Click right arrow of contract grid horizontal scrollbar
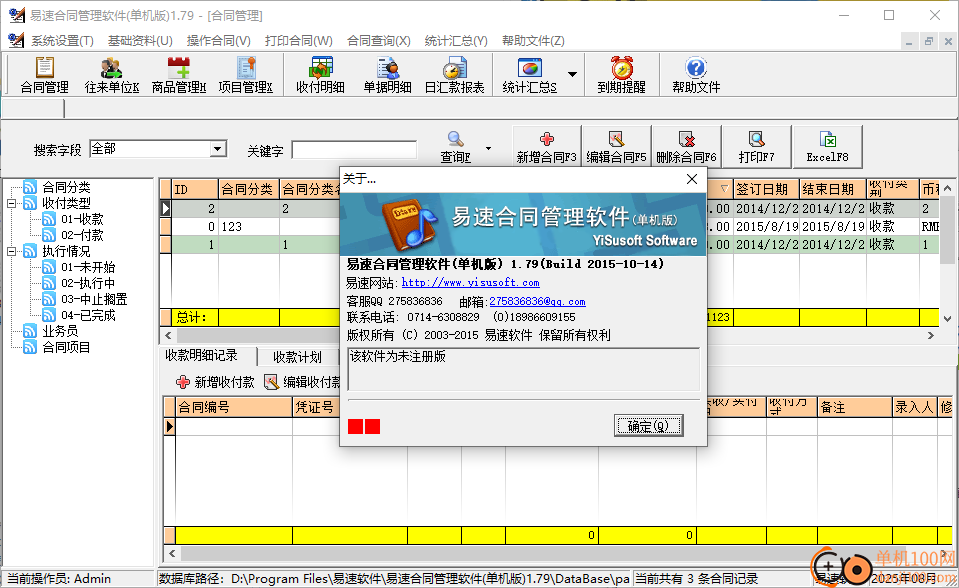This screenshot has width=959, height=588. 931,335
